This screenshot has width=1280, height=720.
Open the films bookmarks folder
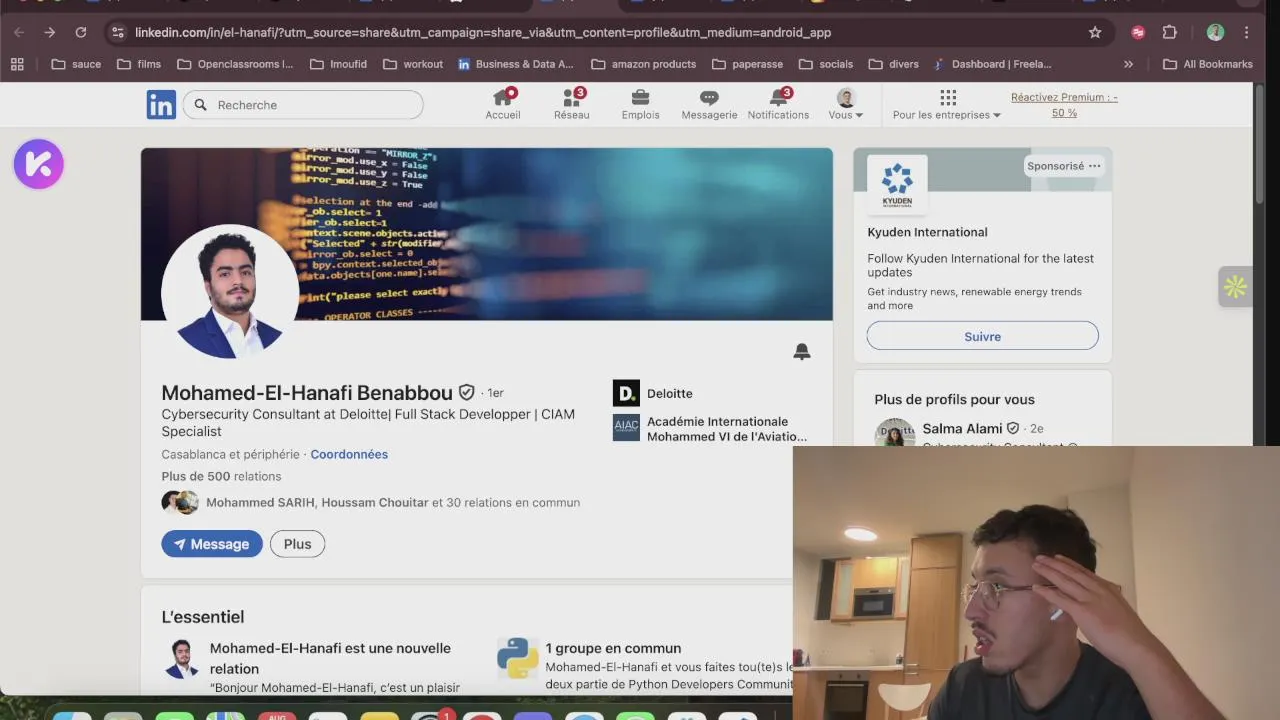click(x=139, y=64)
